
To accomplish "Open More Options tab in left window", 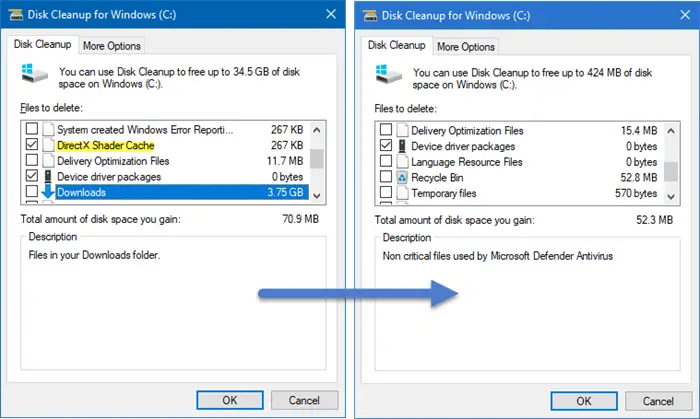I will point(112,46).
